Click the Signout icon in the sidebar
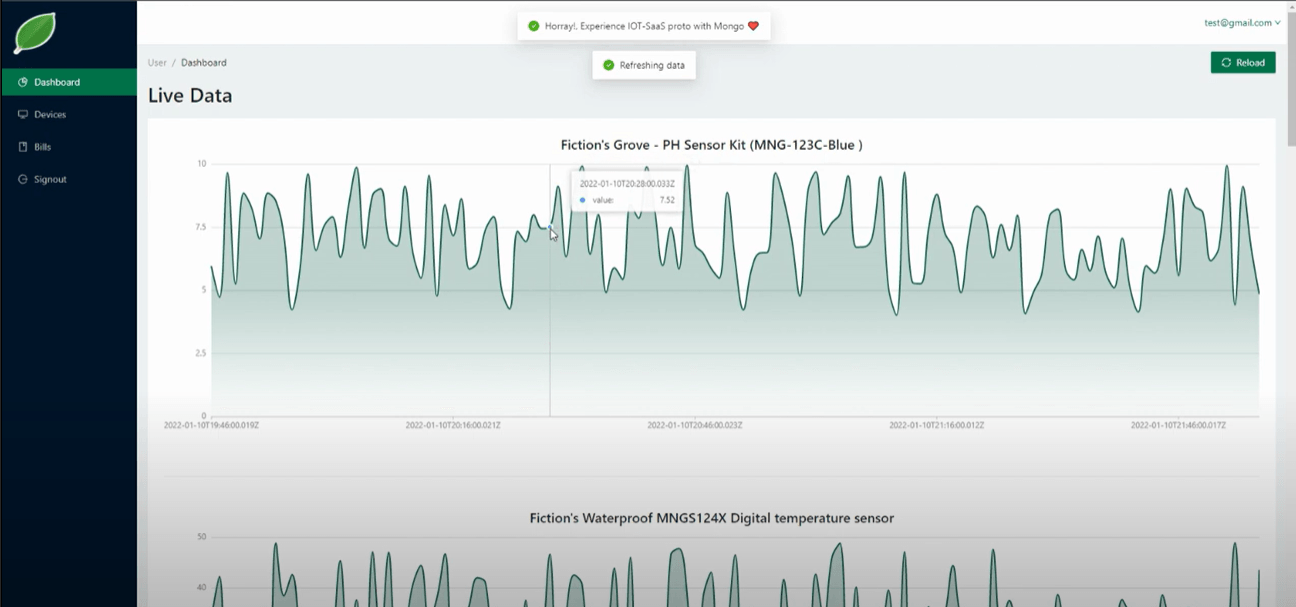The height and width of the screenshot is (607, 1296). tap(23, 180)
